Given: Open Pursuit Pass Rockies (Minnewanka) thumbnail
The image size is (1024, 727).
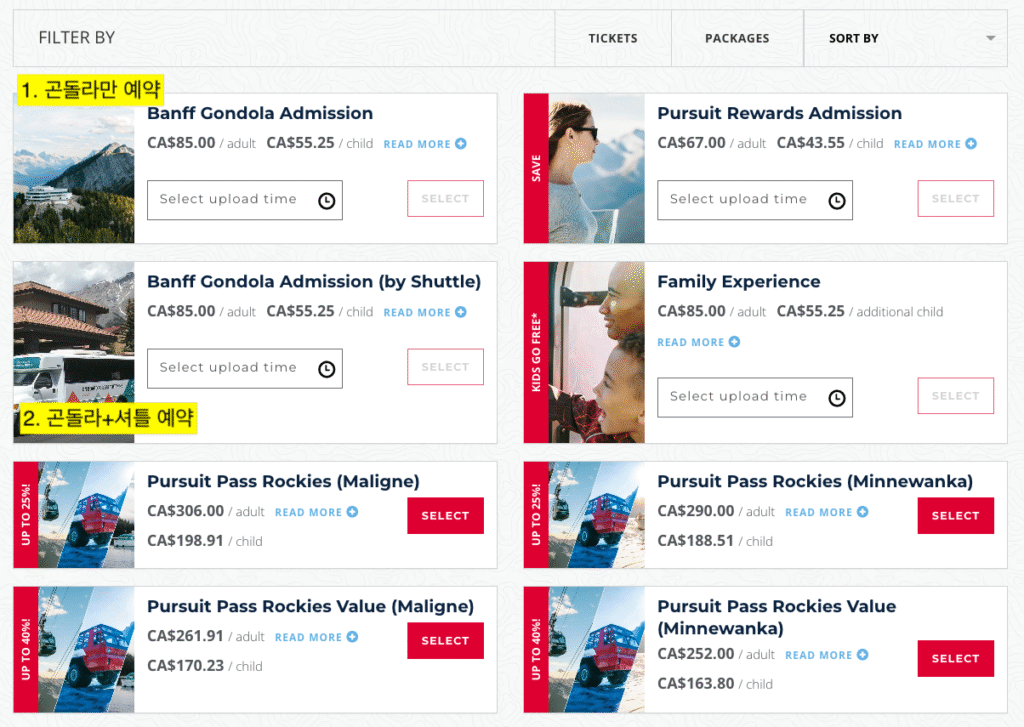Looking at the screenshot, I should (596, 515).
